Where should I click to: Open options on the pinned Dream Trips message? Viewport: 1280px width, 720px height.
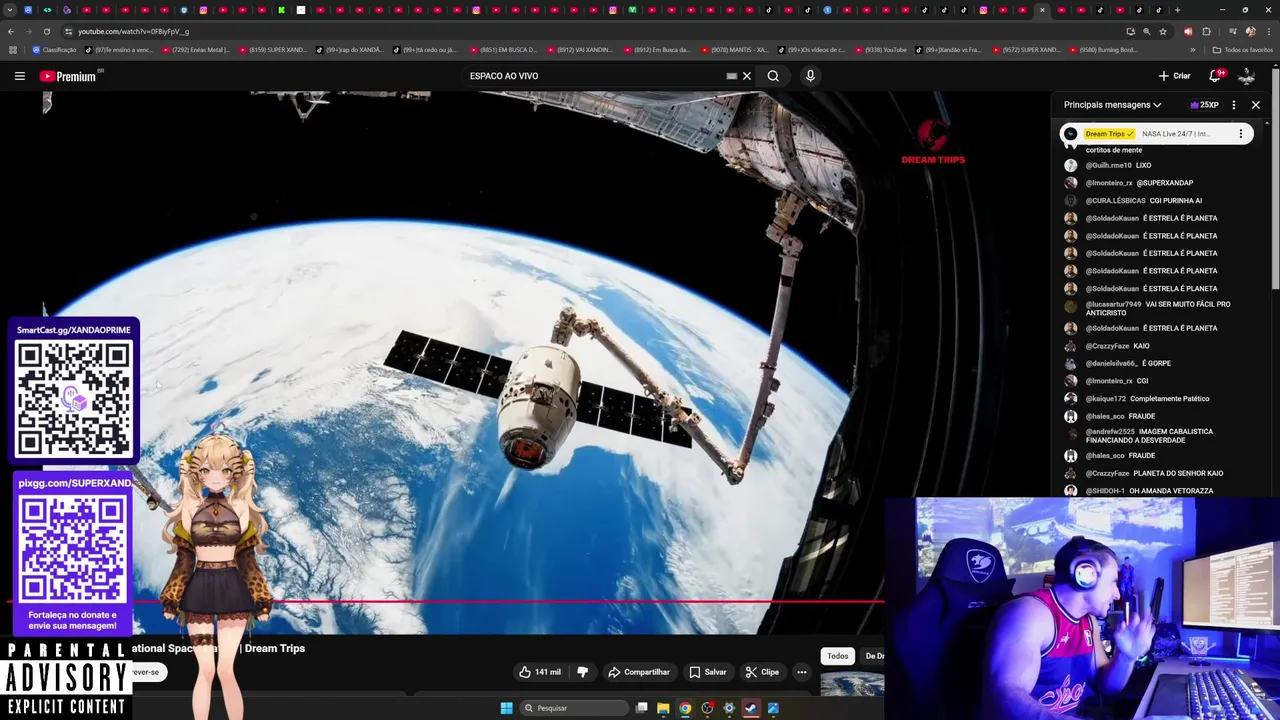(x=1241, y=134)
